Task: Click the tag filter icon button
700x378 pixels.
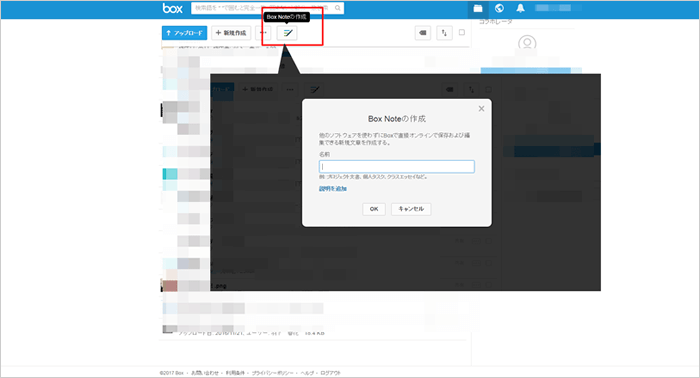Action: pos(423,33)
